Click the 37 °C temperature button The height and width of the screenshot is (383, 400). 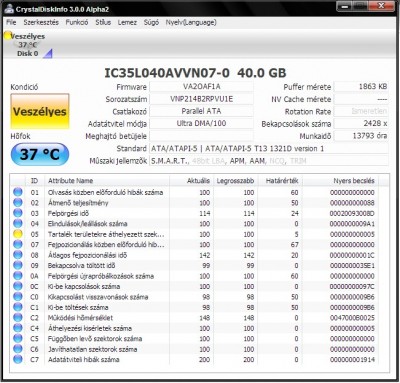pos(40,154)
